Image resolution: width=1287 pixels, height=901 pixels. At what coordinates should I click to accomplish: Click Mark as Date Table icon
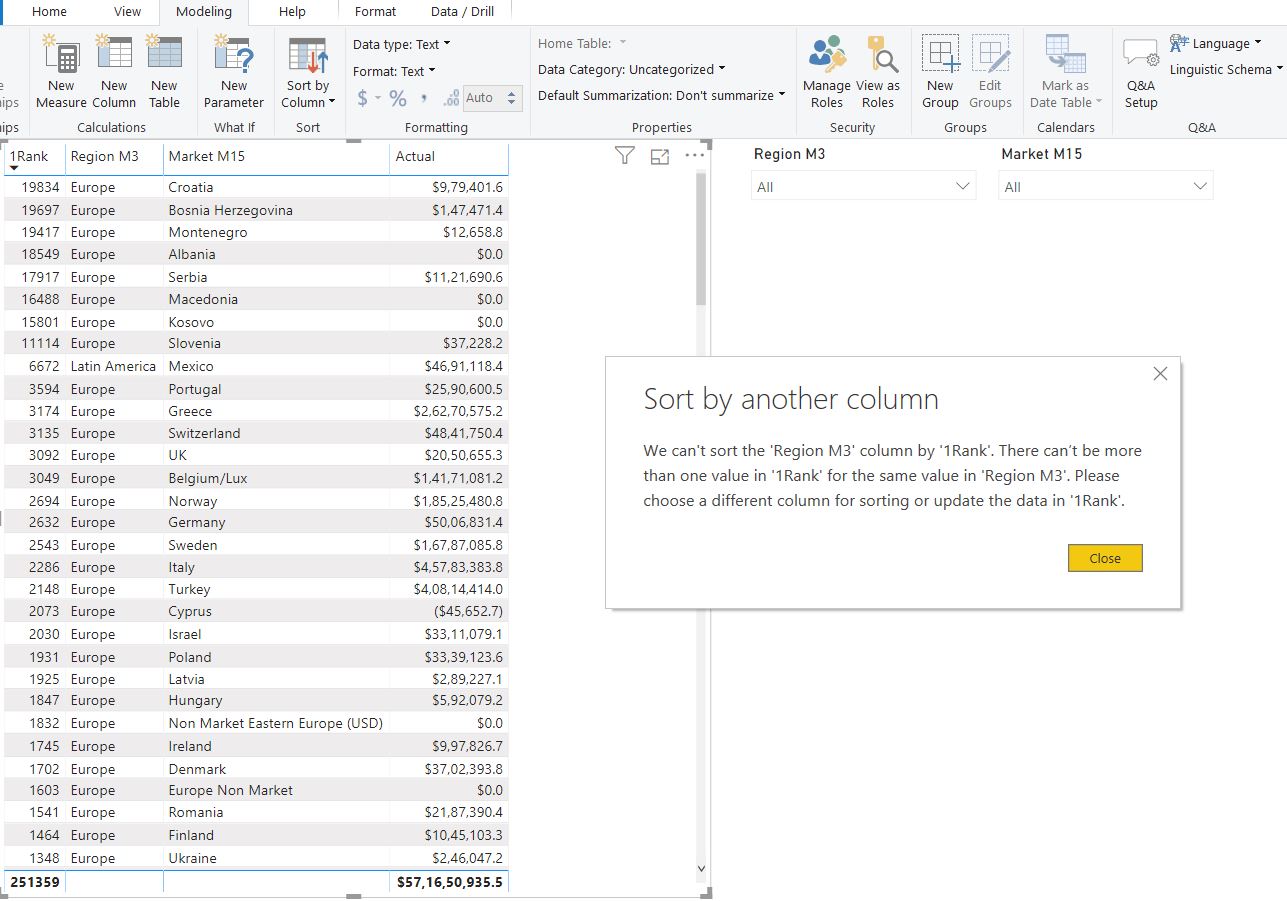coord(1065,55)
